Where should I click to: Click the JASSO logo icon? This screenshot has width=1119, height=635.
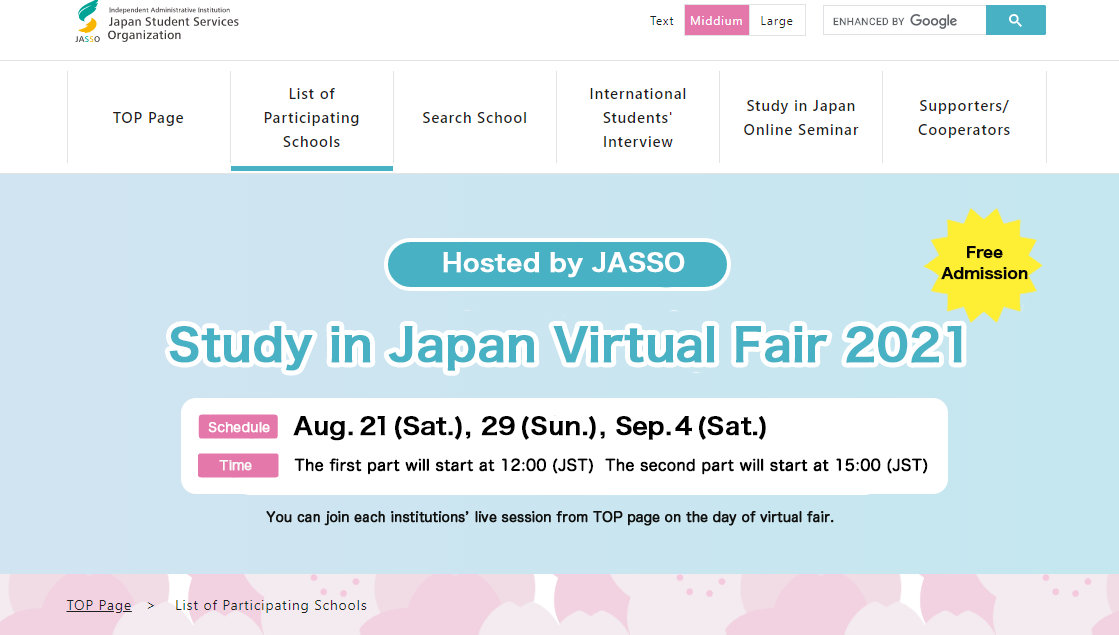pyautogui.click(x=88, y=21)
